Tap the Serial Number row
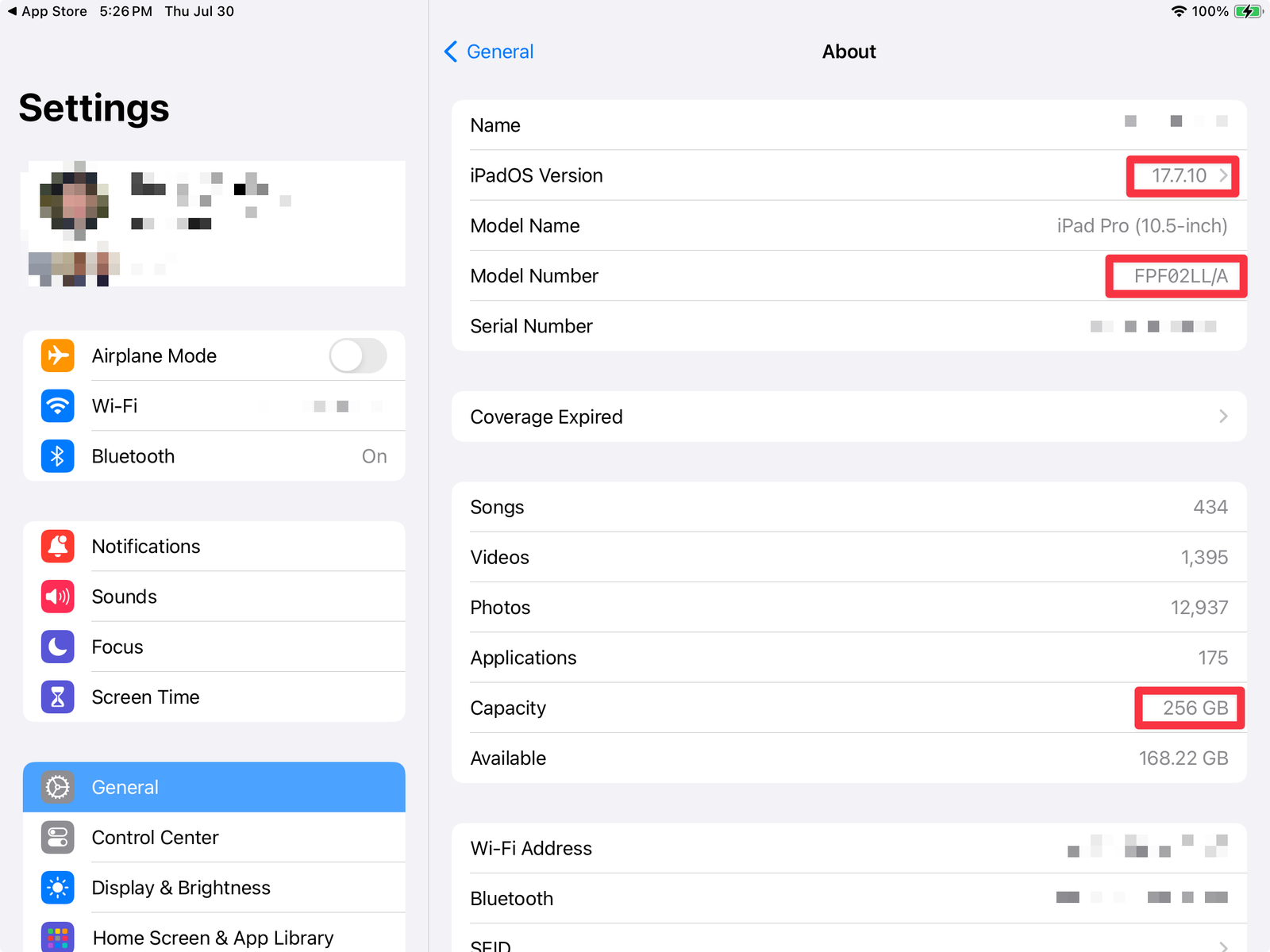The width and height of the screenshot is (1270, 952). pos(849,326)
